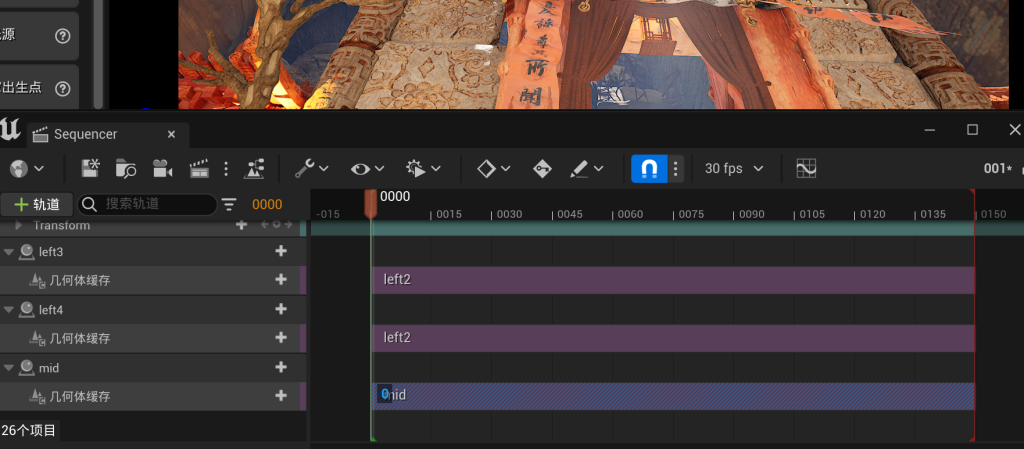The height and width of the screenshot is (449, 1024).
Task: Click the orange playhead marker at 0000
Action: tap(370, 204)
